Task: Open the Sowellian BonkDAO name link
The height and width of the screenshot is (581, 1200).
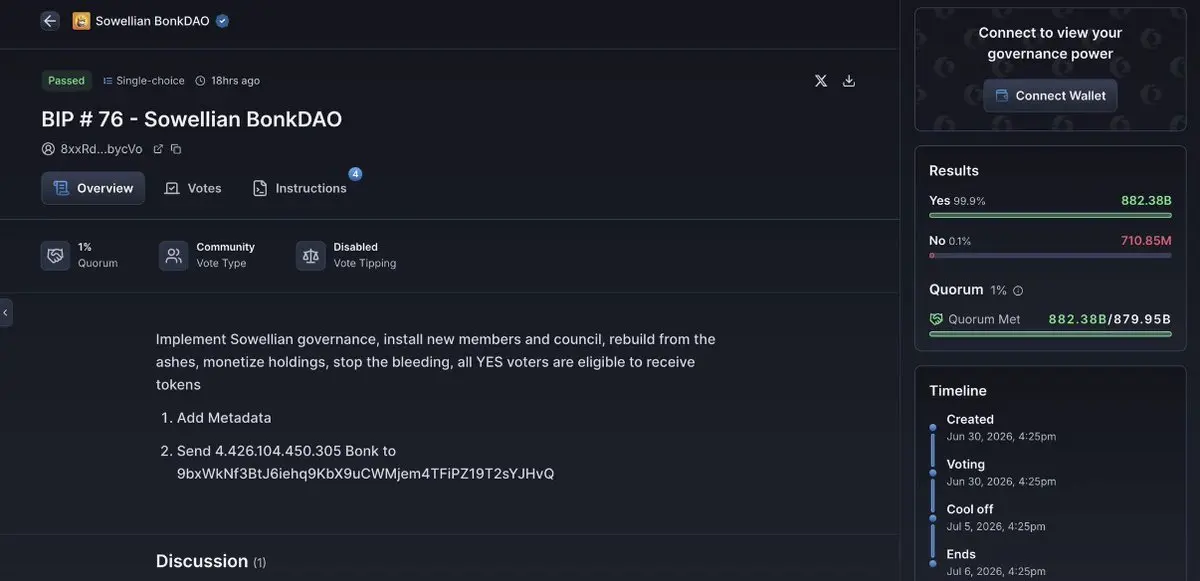Action: point(152,20)
